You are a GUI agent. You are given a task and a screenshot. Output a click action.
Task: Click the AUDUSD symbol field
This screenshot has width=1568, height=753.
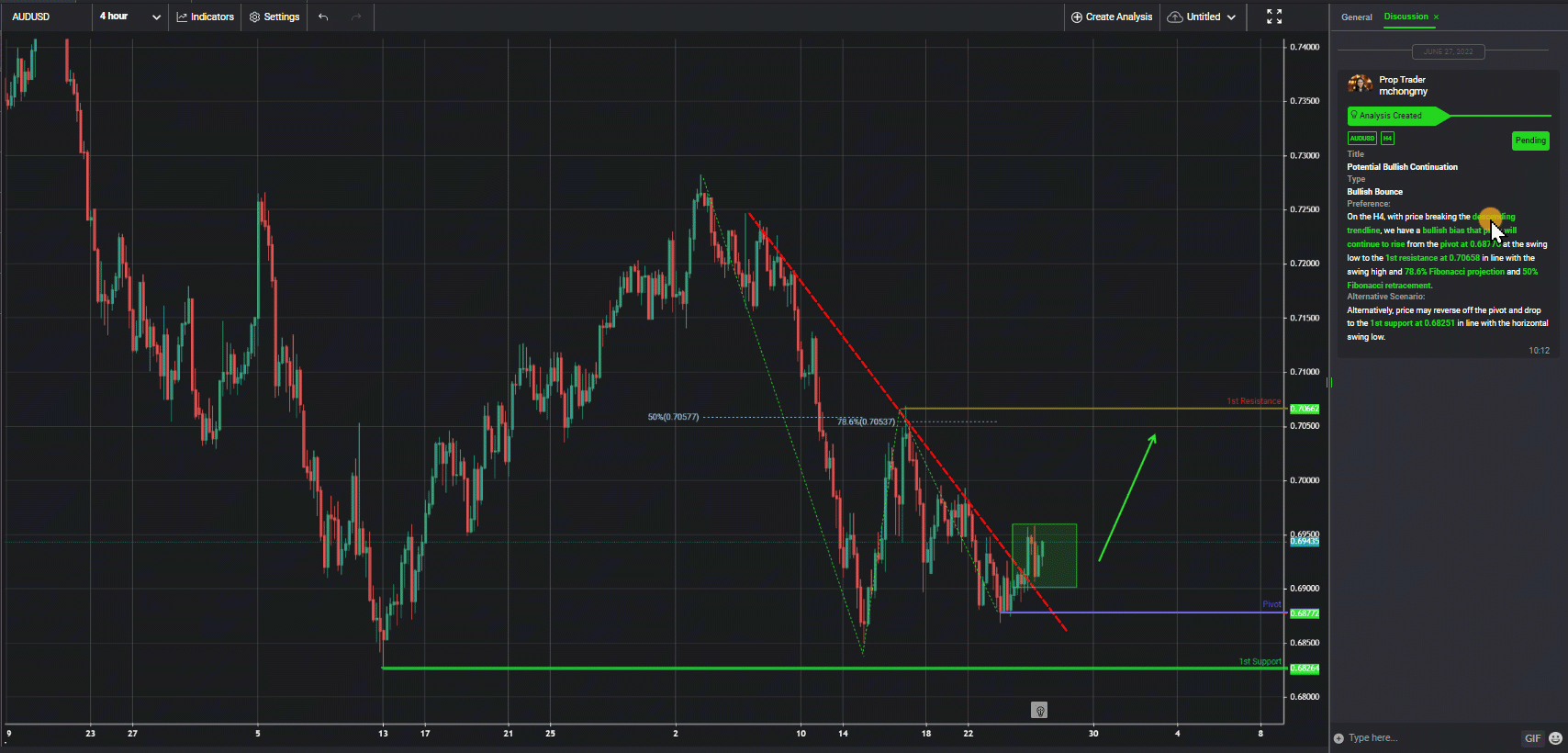point(46,17)
